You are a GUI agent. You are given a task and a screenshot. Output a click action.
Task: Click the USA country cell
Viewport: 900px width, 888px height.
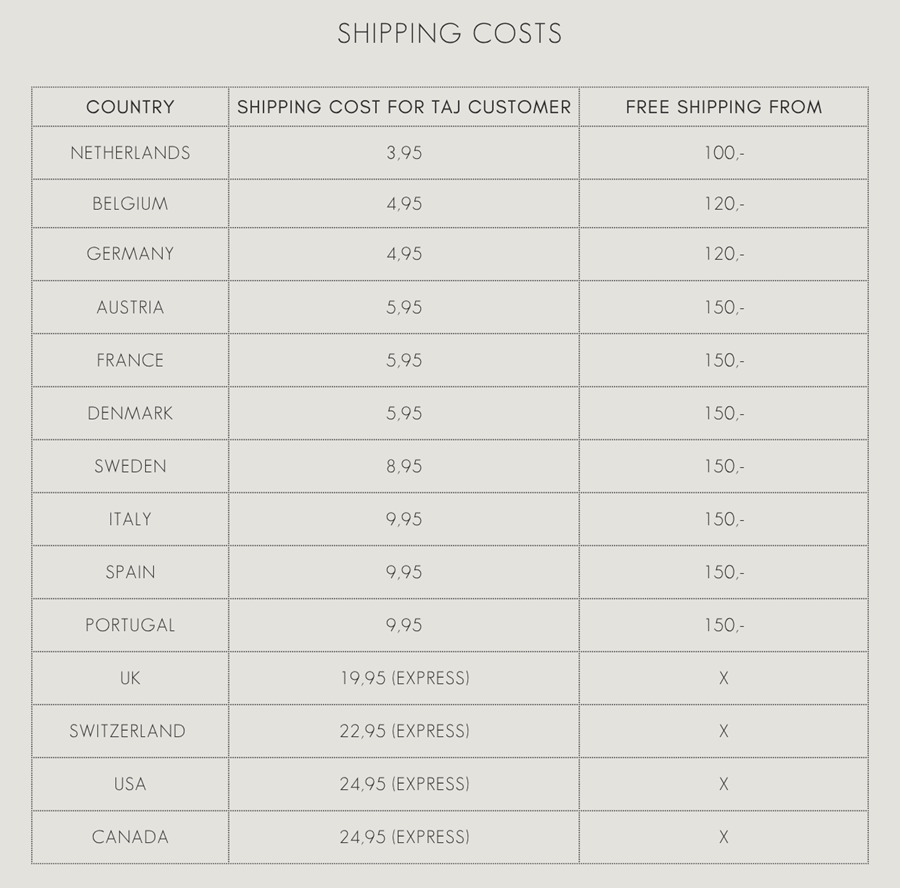click(130, 784)
